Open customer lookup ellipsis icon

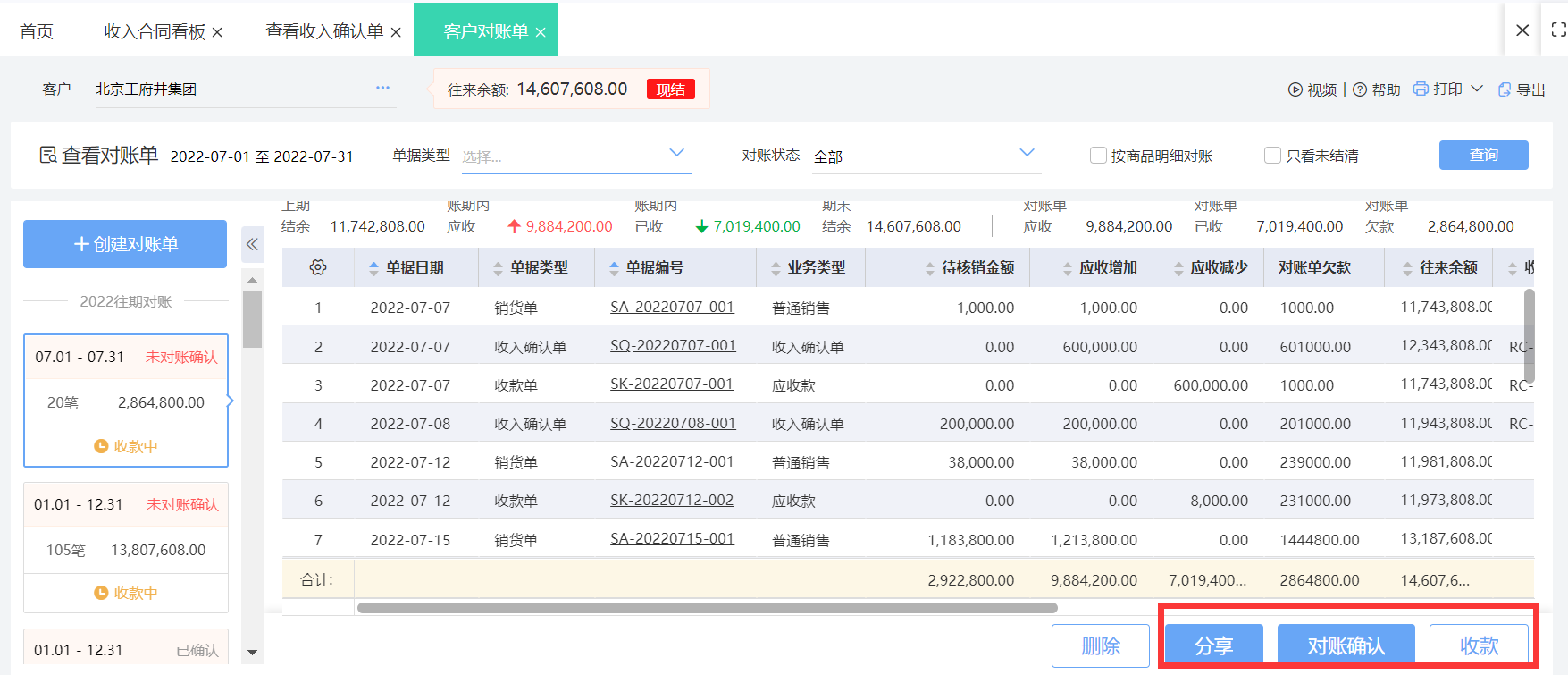point(382,88)
